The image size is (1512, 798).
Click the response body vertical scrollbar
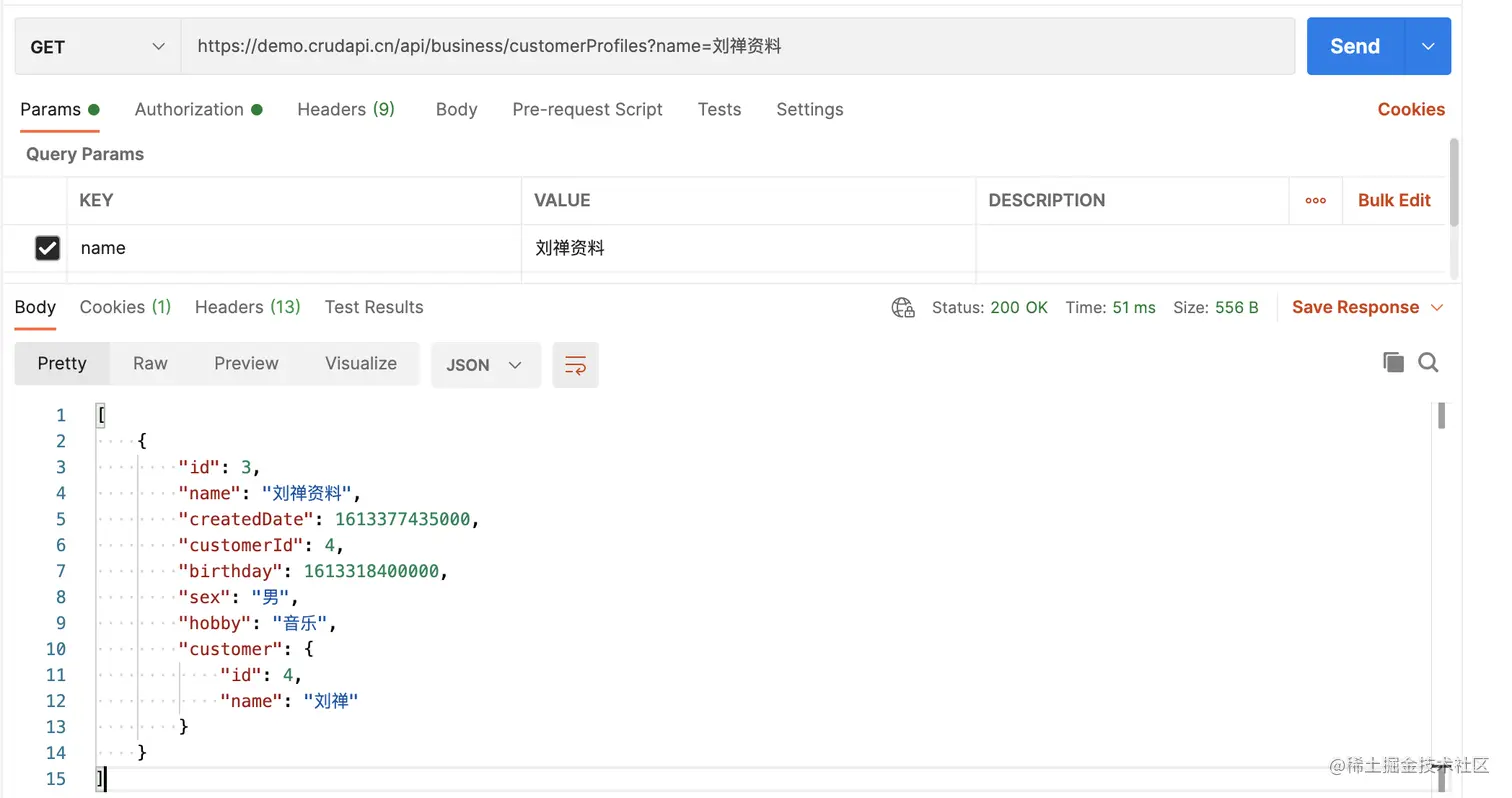(1441, 415)
